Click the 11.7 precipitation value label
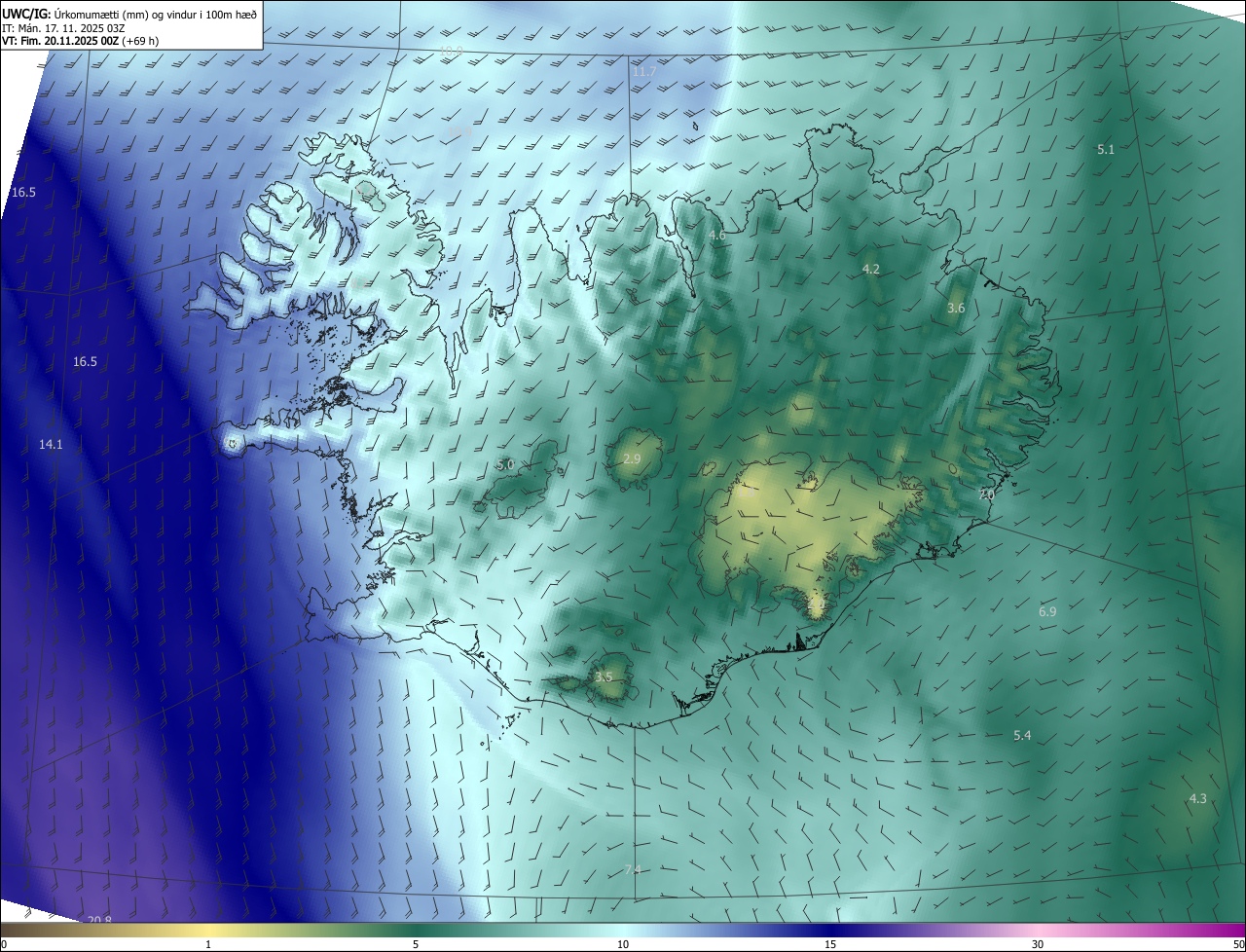Screen dimensions: 1246x952 click(x=643, y=72)
